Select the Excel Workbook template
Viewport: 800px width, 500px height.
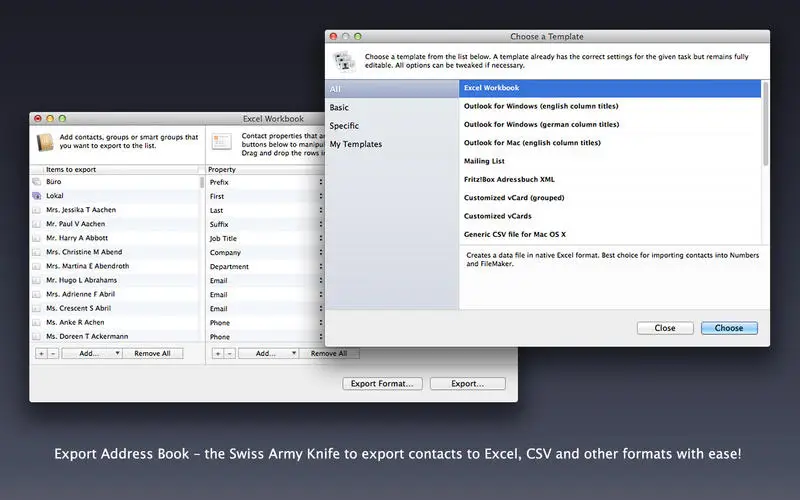(x=610, y=88)
